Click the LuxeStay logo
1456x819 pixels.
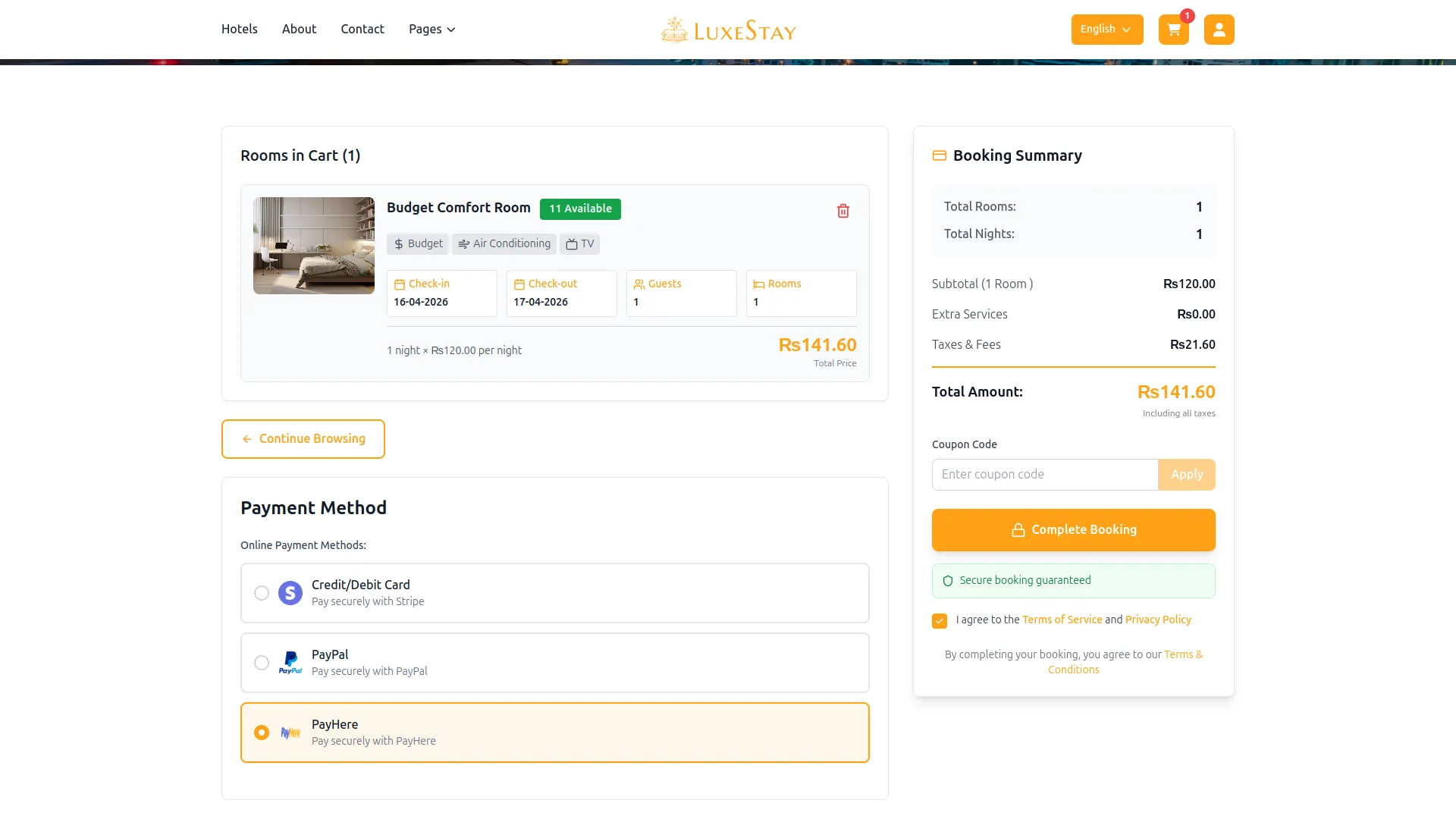click(x=728, y=30)
